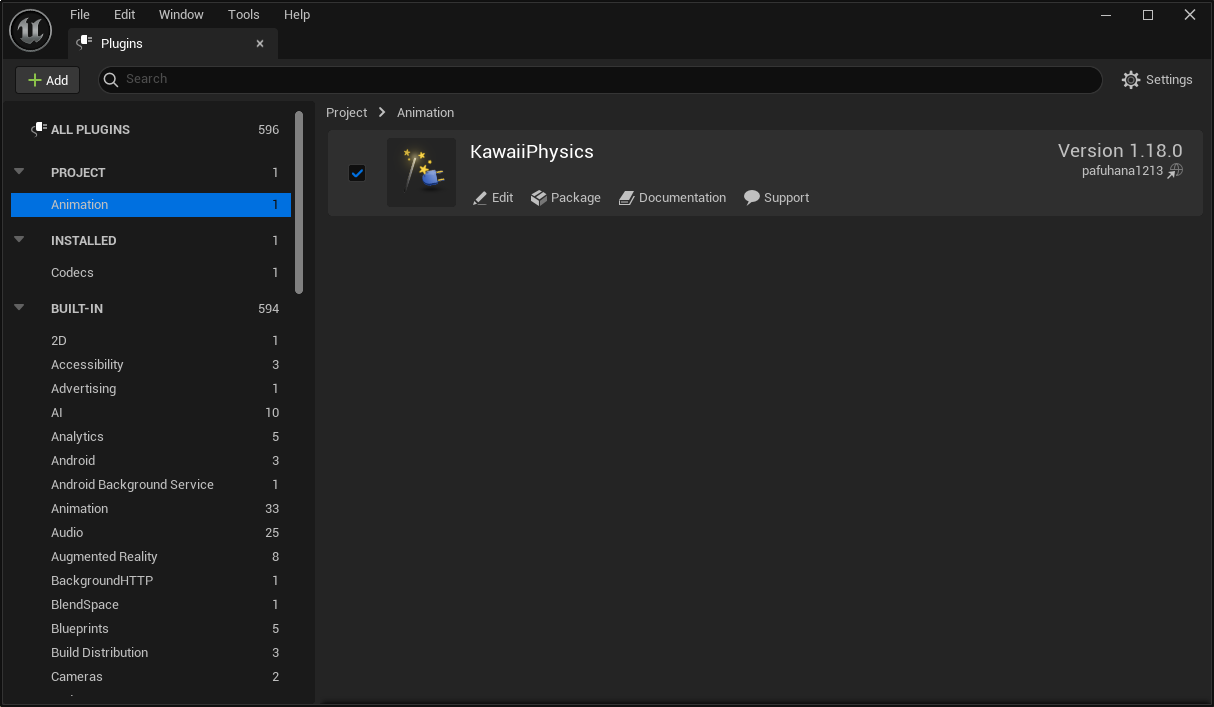Open the Window menu
The height and width of the screenshot is (707, 1214).
[181, 15]
